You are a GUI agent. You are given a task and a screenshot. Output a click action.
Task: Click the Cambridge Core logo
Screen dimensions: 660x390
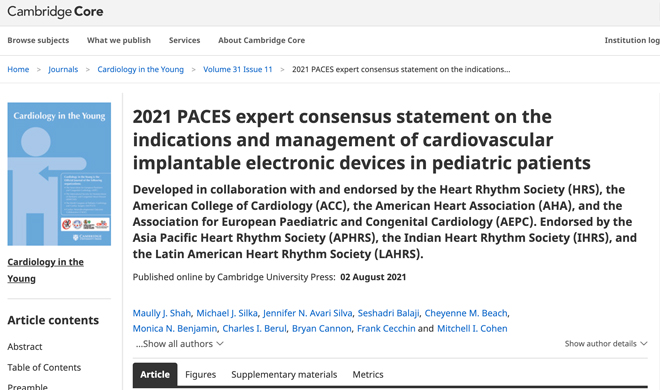(x=55, y=11)
